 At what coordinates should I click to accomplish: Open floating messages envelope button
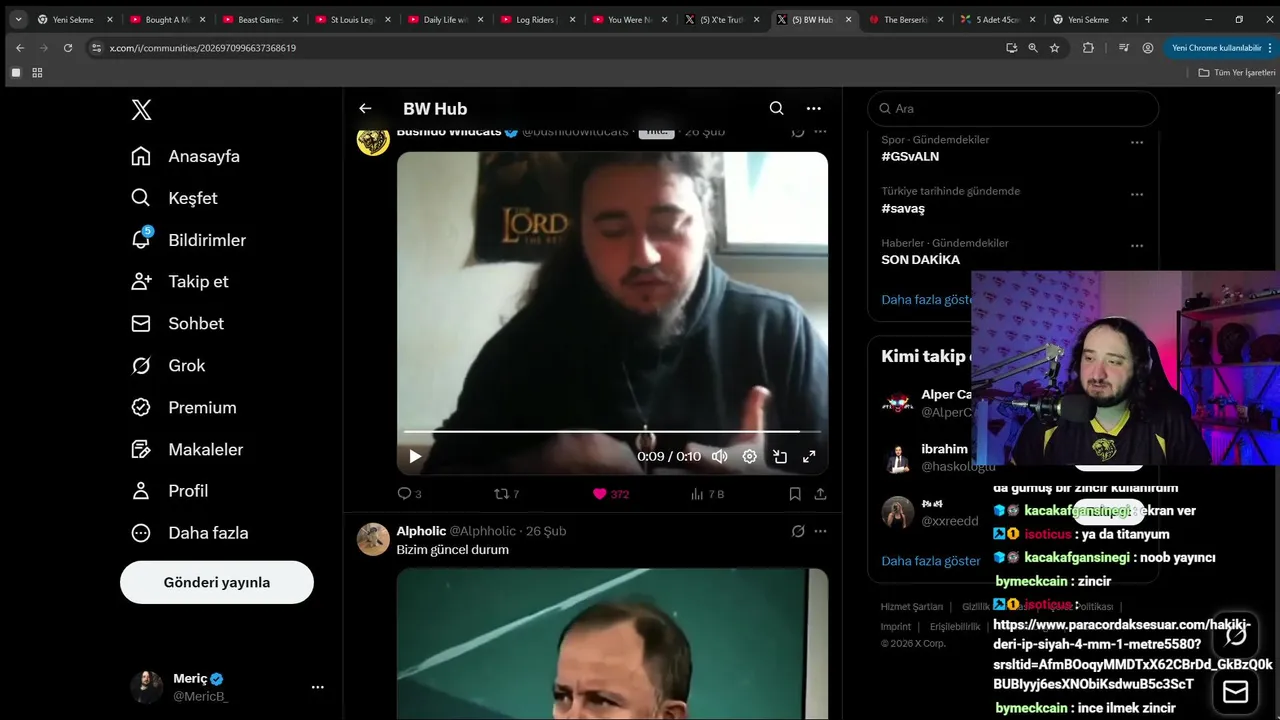click(x=1236, y=691)
